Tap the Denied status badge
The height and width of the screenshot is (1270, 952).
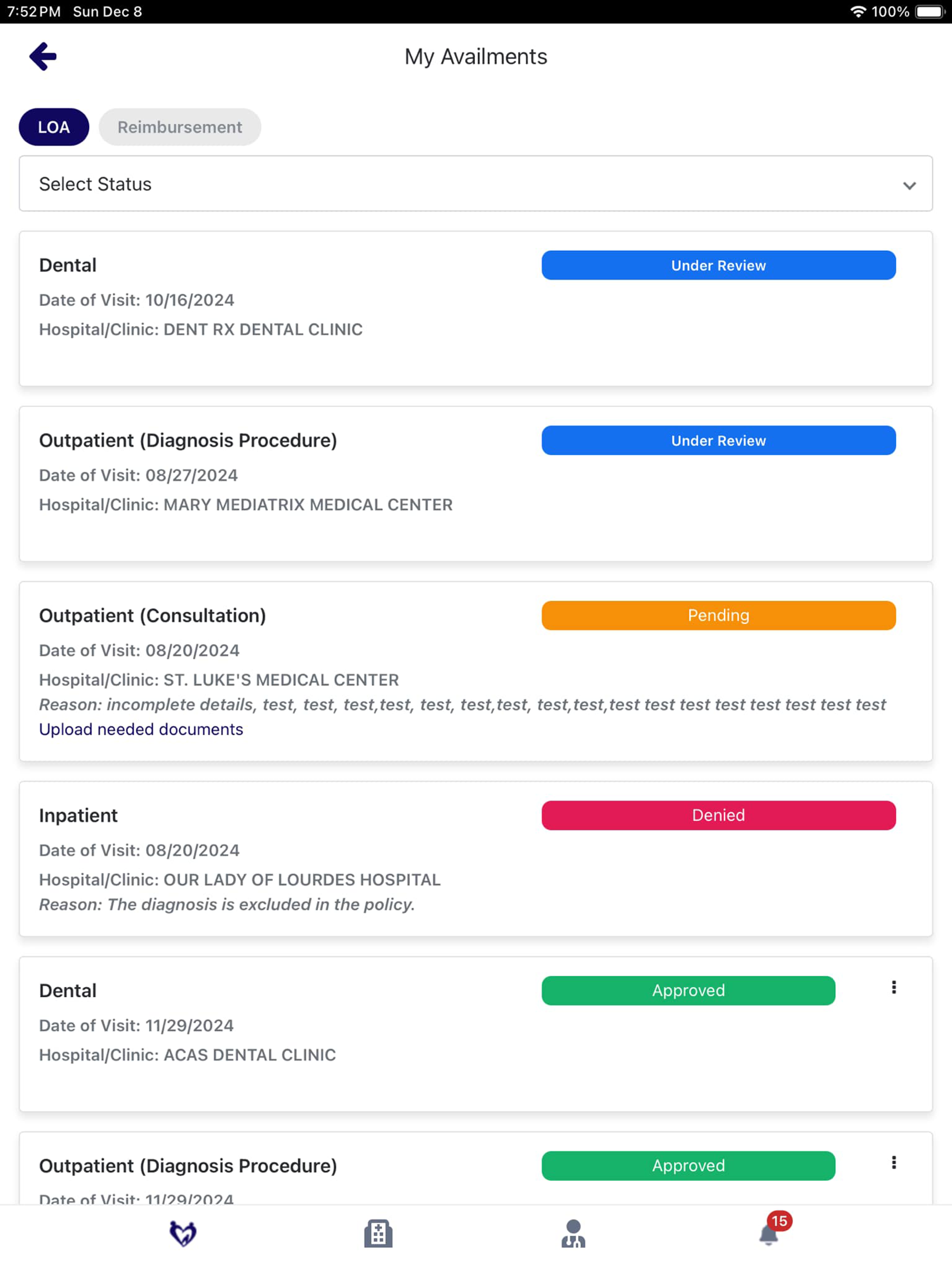719,815
